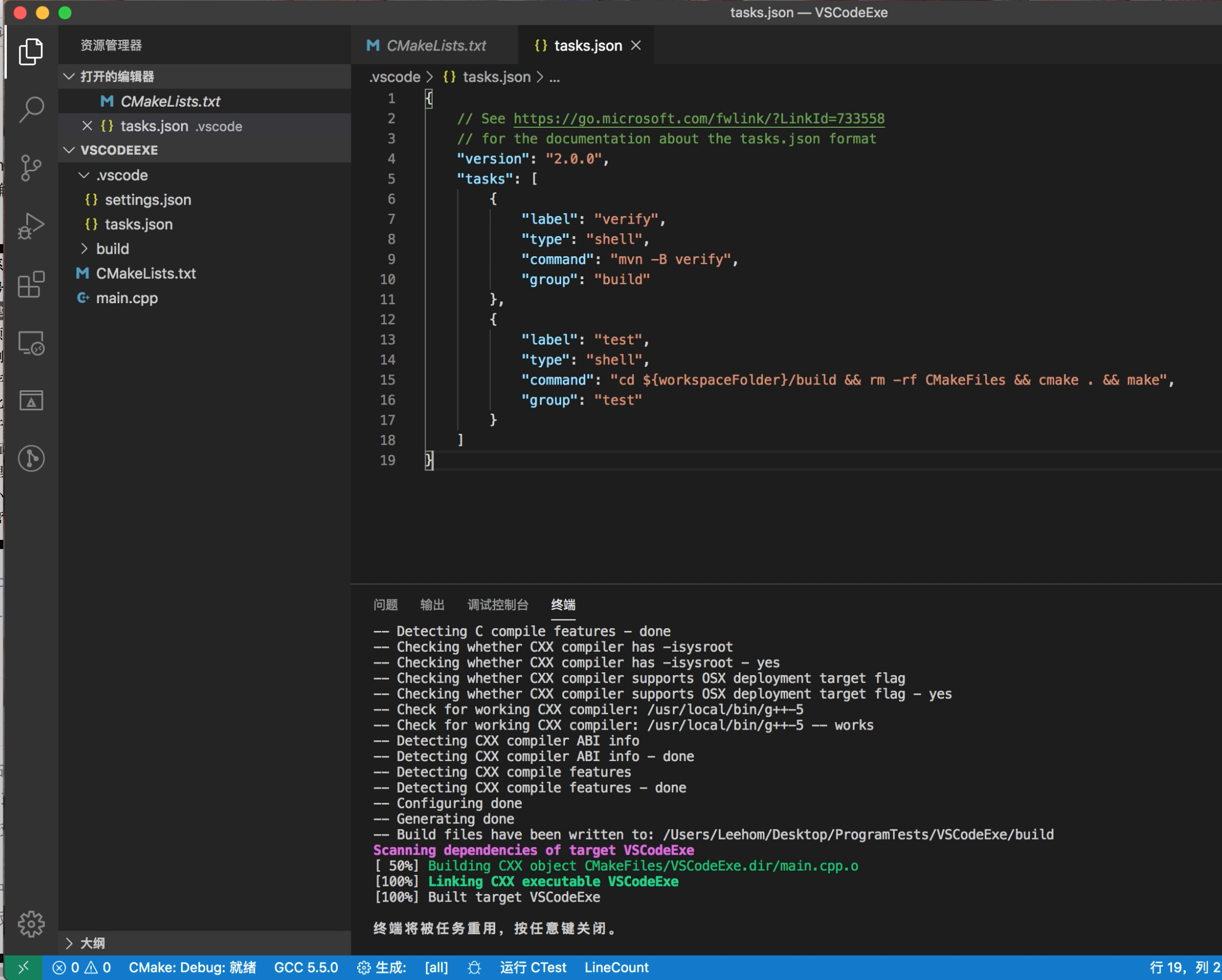
Task: Switch to the CMakeLists.txt tab
Action: [437, 45]
